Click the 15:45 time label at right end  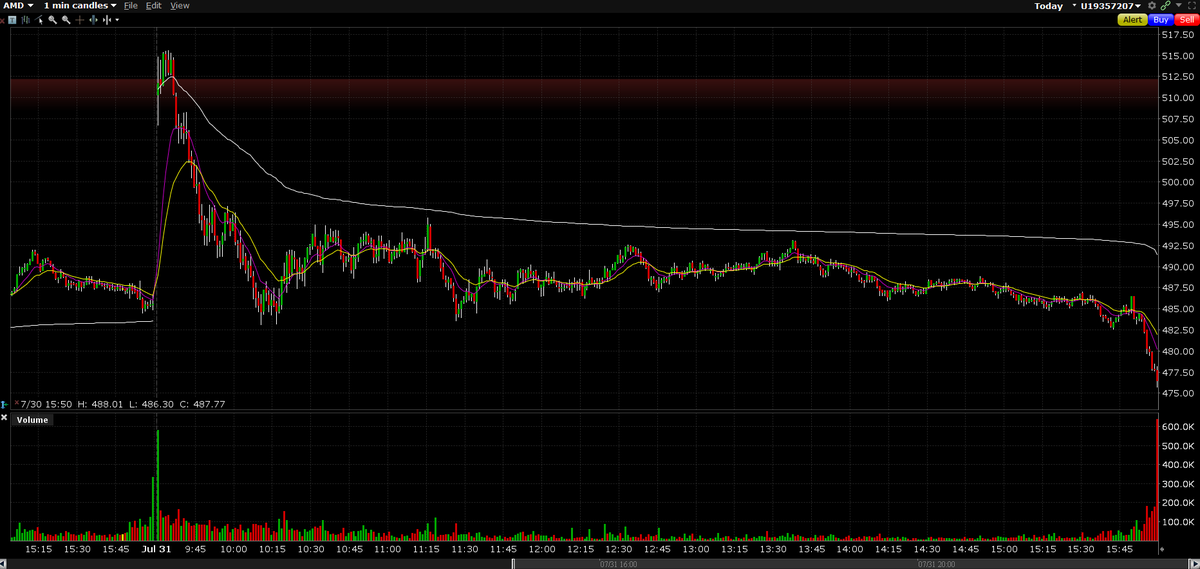point(1119,549)
